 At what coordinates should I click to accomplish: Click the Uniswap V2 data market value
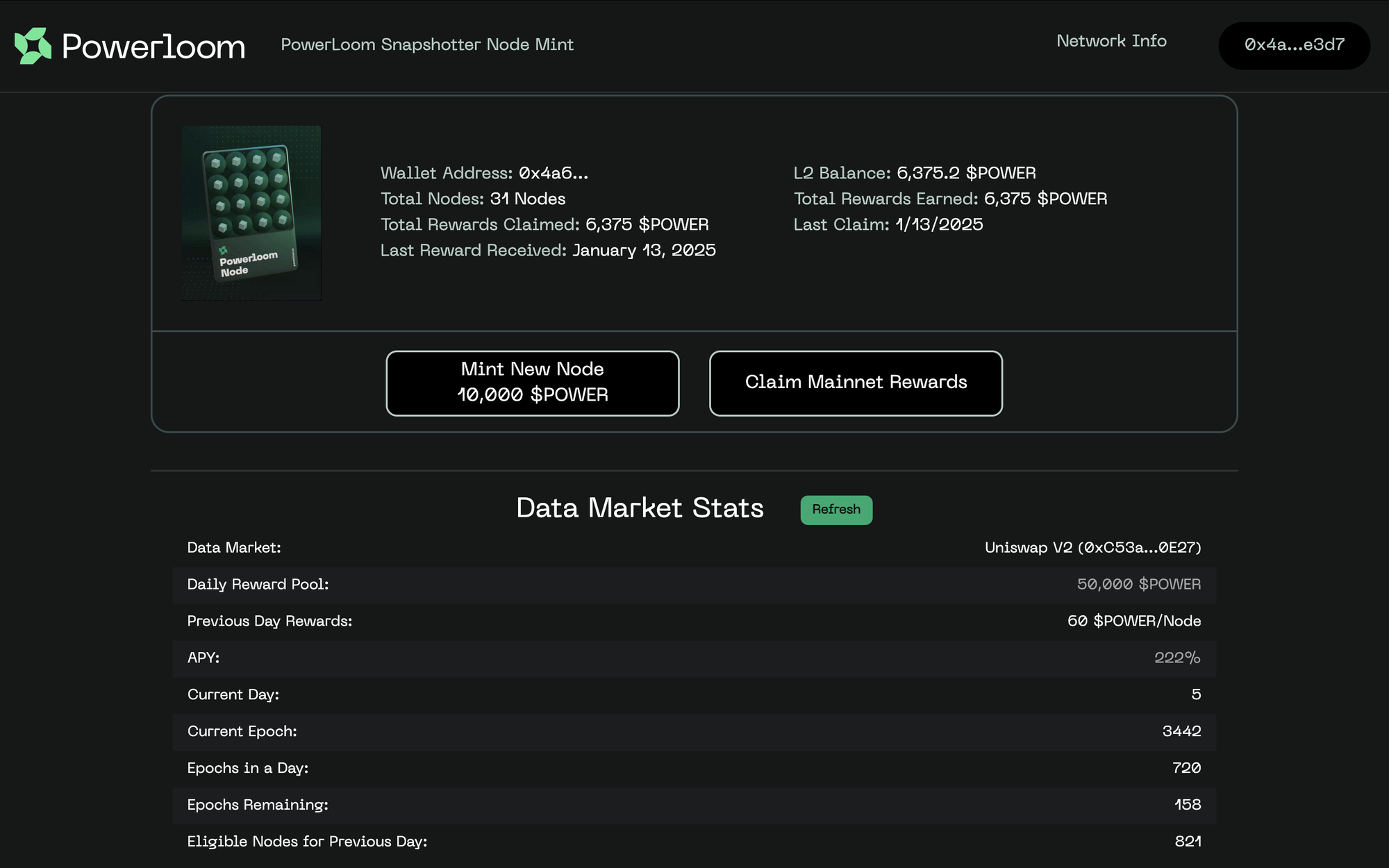coord(1092,548)
